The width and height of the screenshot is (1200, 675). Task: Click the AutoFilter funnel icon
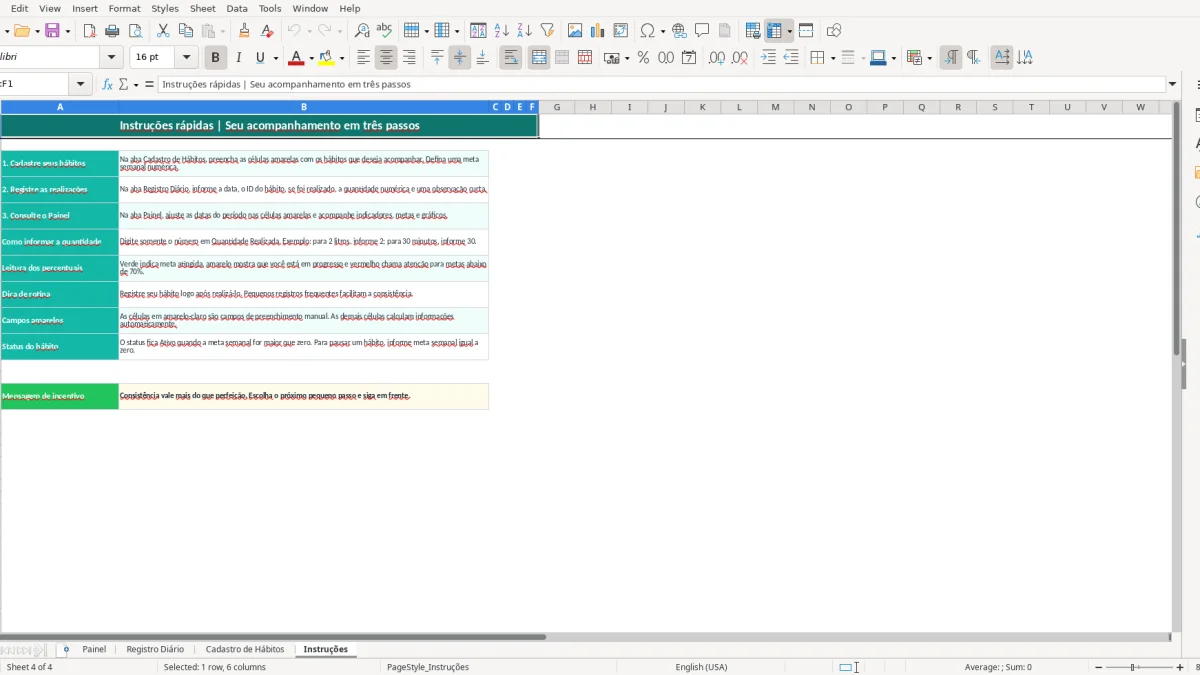tap(547, 31)
